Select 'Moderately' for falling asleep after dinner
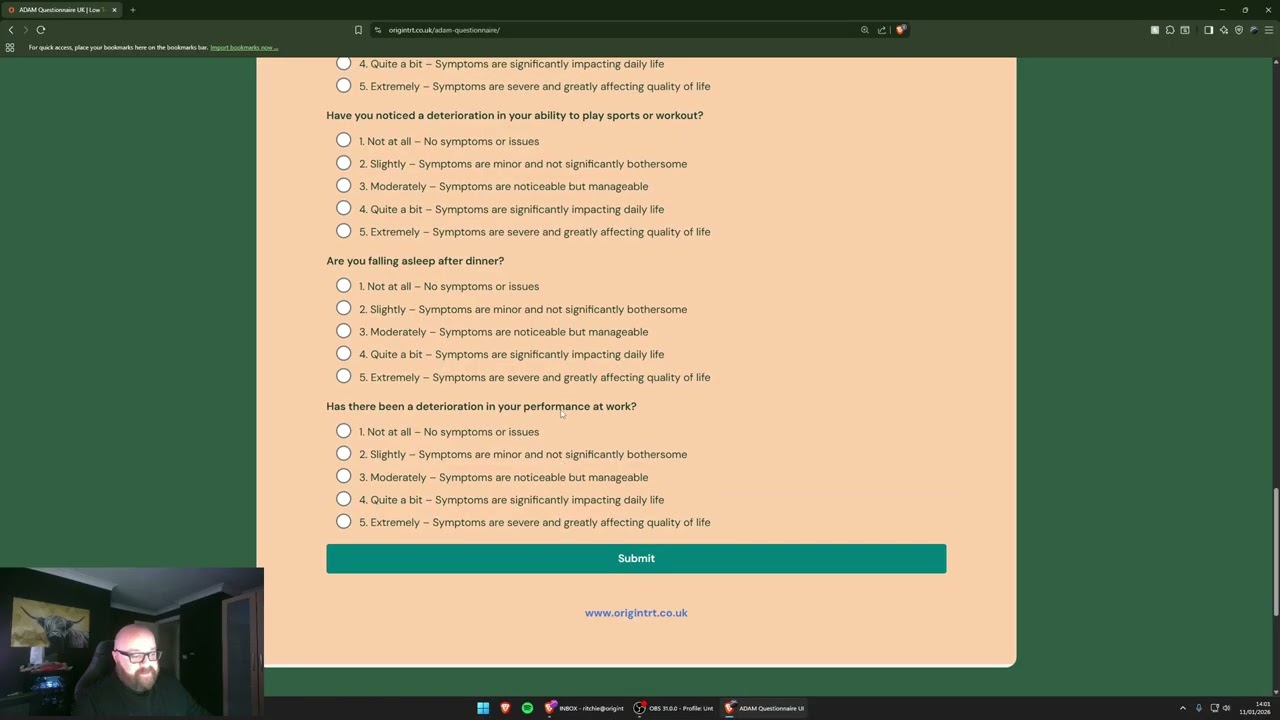This screenshot has height=720, width=1280. pyautogui.click(x=343, y=331)
